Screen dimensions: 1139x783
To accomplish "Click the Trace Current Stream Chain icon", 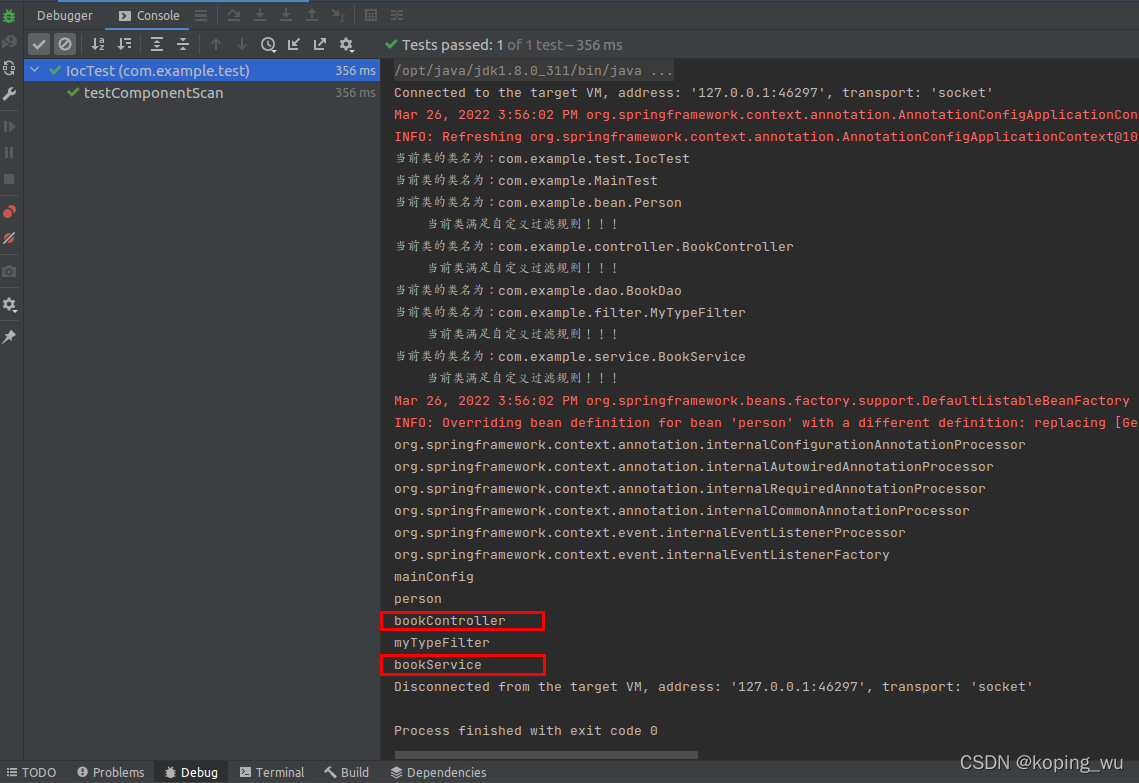I will [x=397, y=15].
